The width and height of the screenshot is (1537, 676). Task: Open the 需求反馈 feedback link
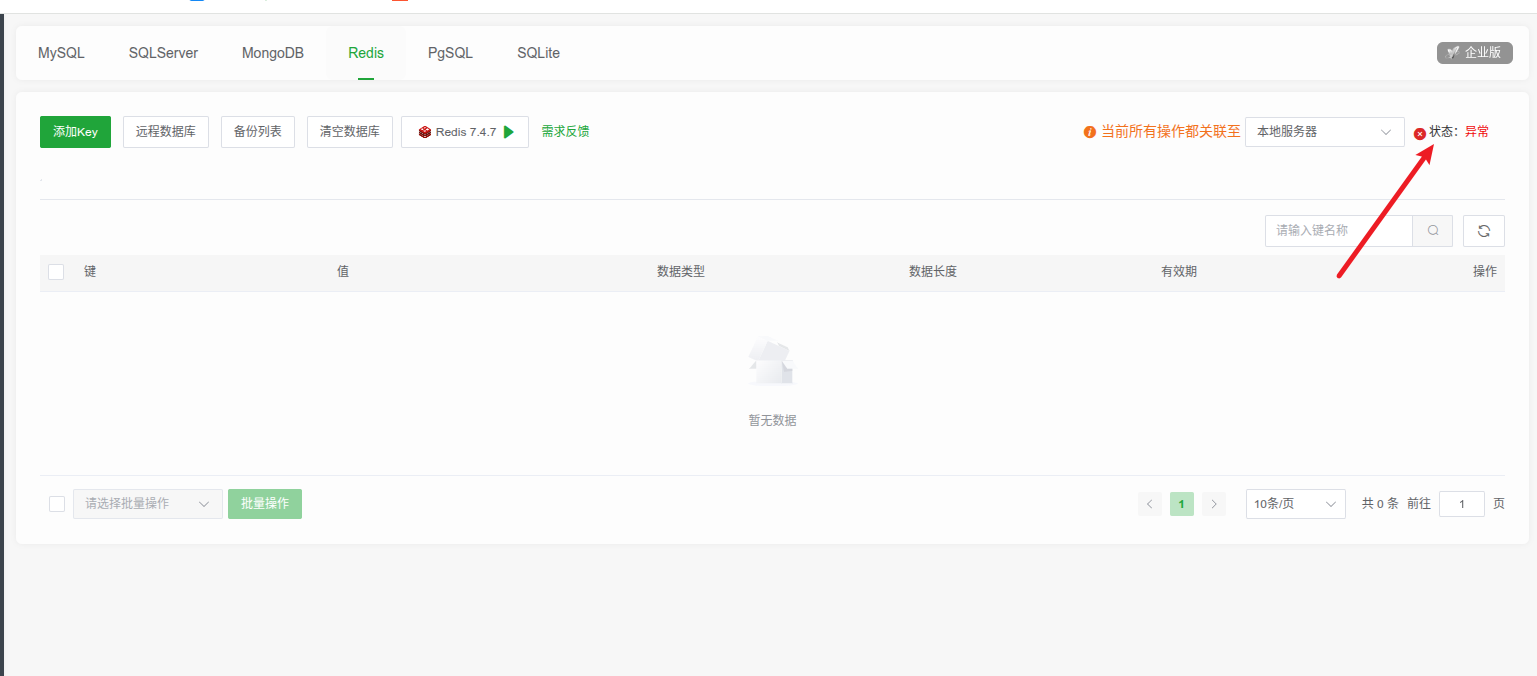565,131
